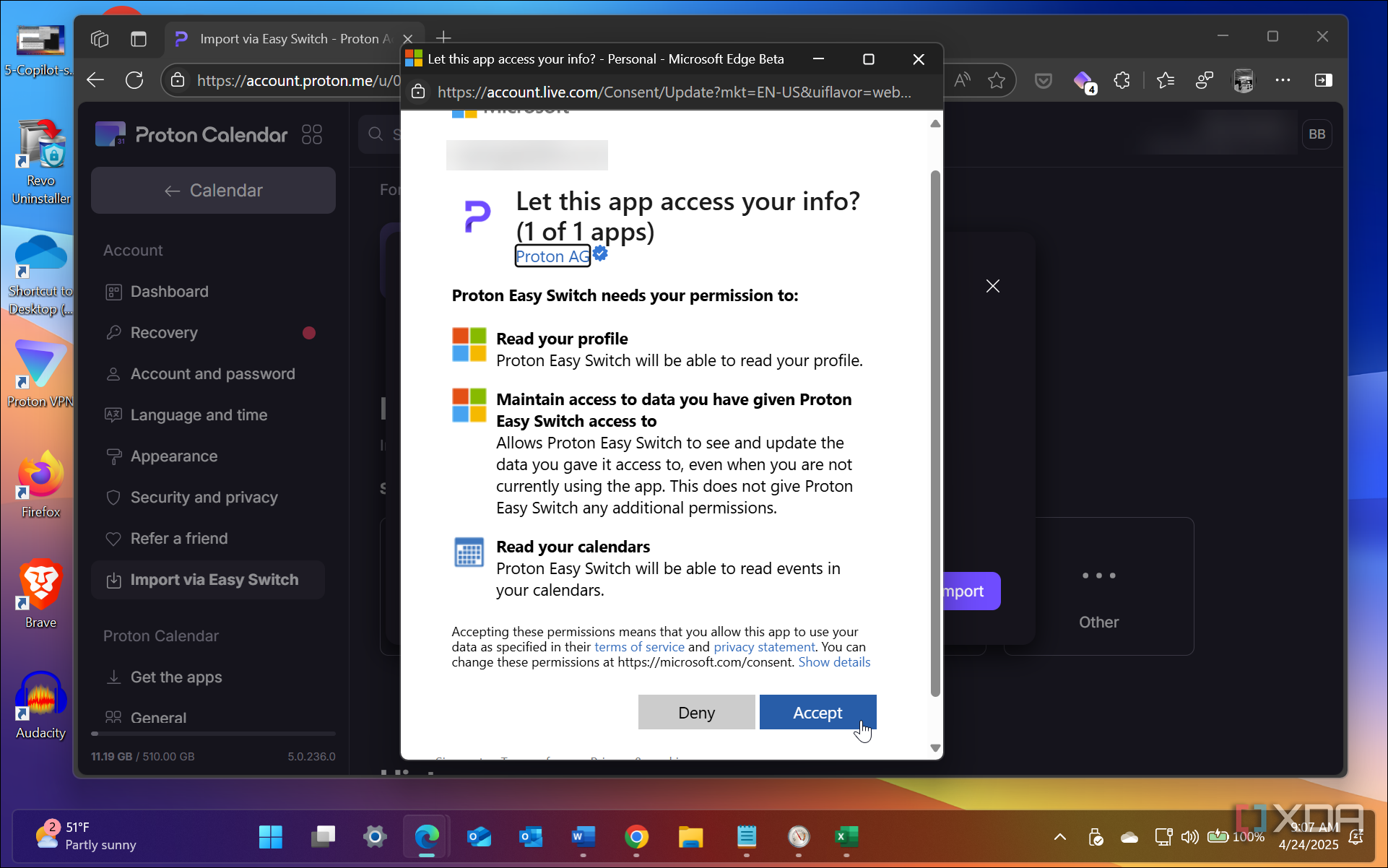Select Import via Easy Switch item
1388x868 pixels.
(208, 580)
